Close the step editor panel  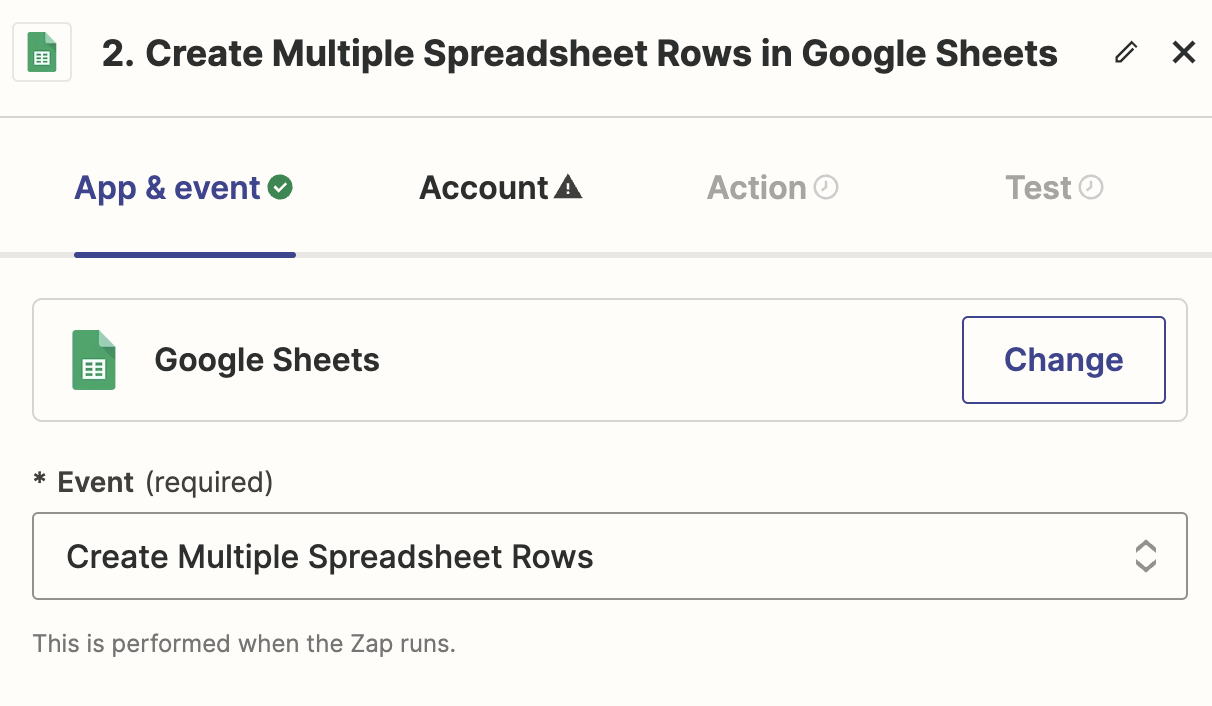(x=1184, y=53)
